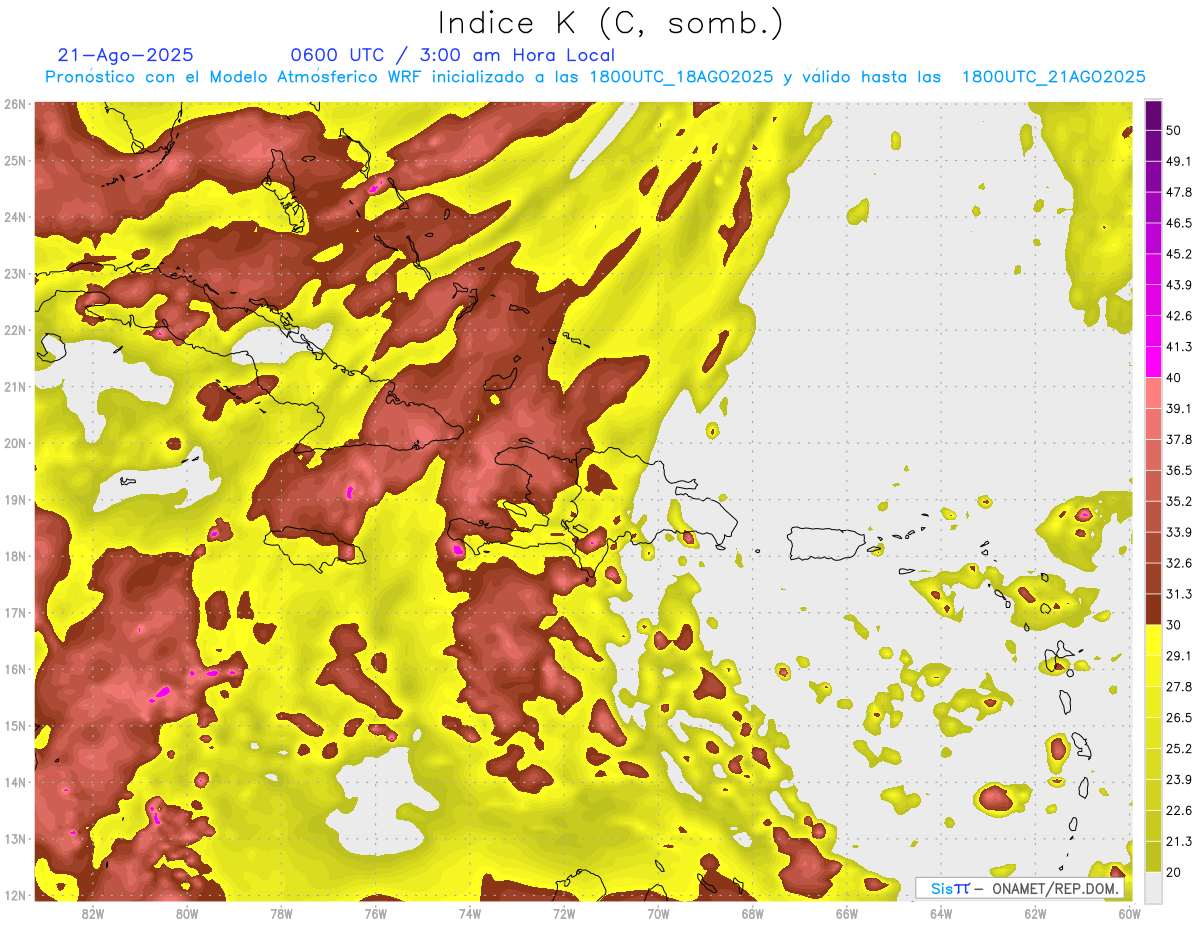Click the colorbar value 21.3
The width and height of the screenshot is (1200, 927).
pyautogui.click(x=1180, y=843)
